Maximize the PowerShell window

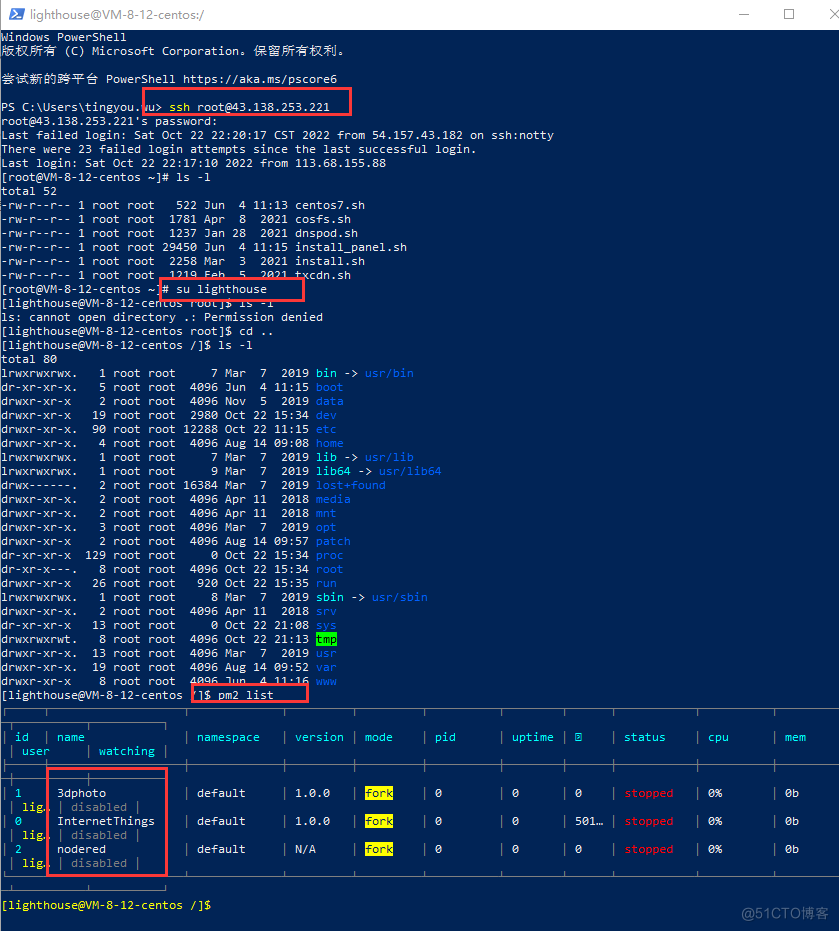point(789,14)
